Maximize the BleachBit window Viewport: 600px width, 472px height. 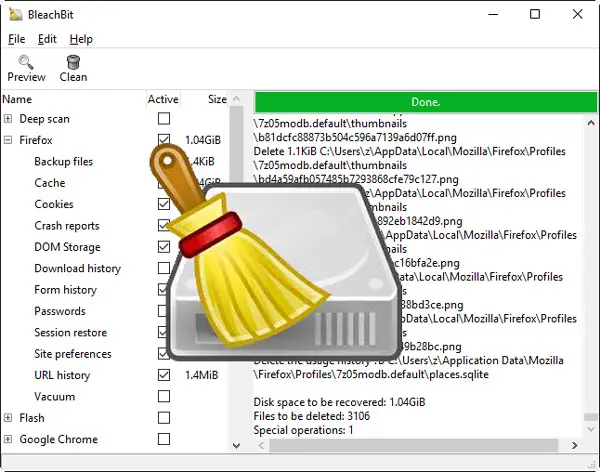coord(535,15)
